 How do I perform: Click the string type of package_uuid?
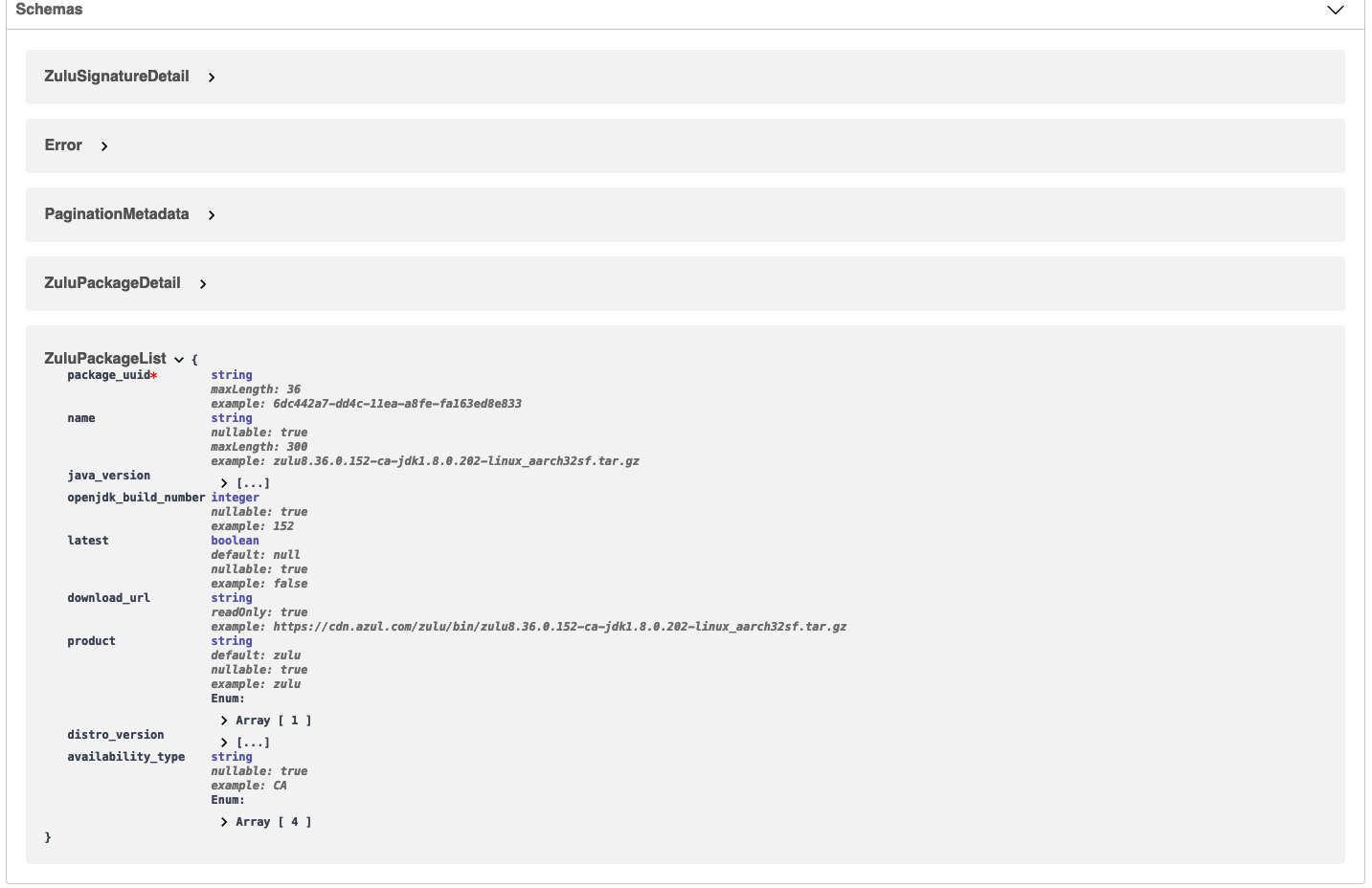coord(232,375)
